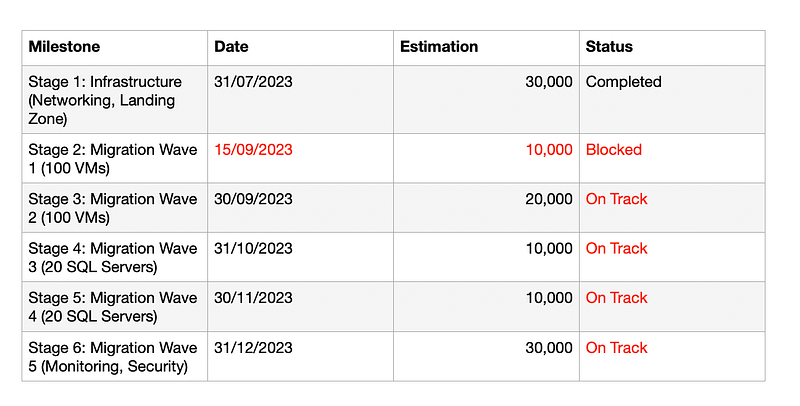Image resolution: width=800 pixels, height=406 pixels.
Task: Click the Stage 5: Migration Wave 4 cell
Action: click(113, 307)
